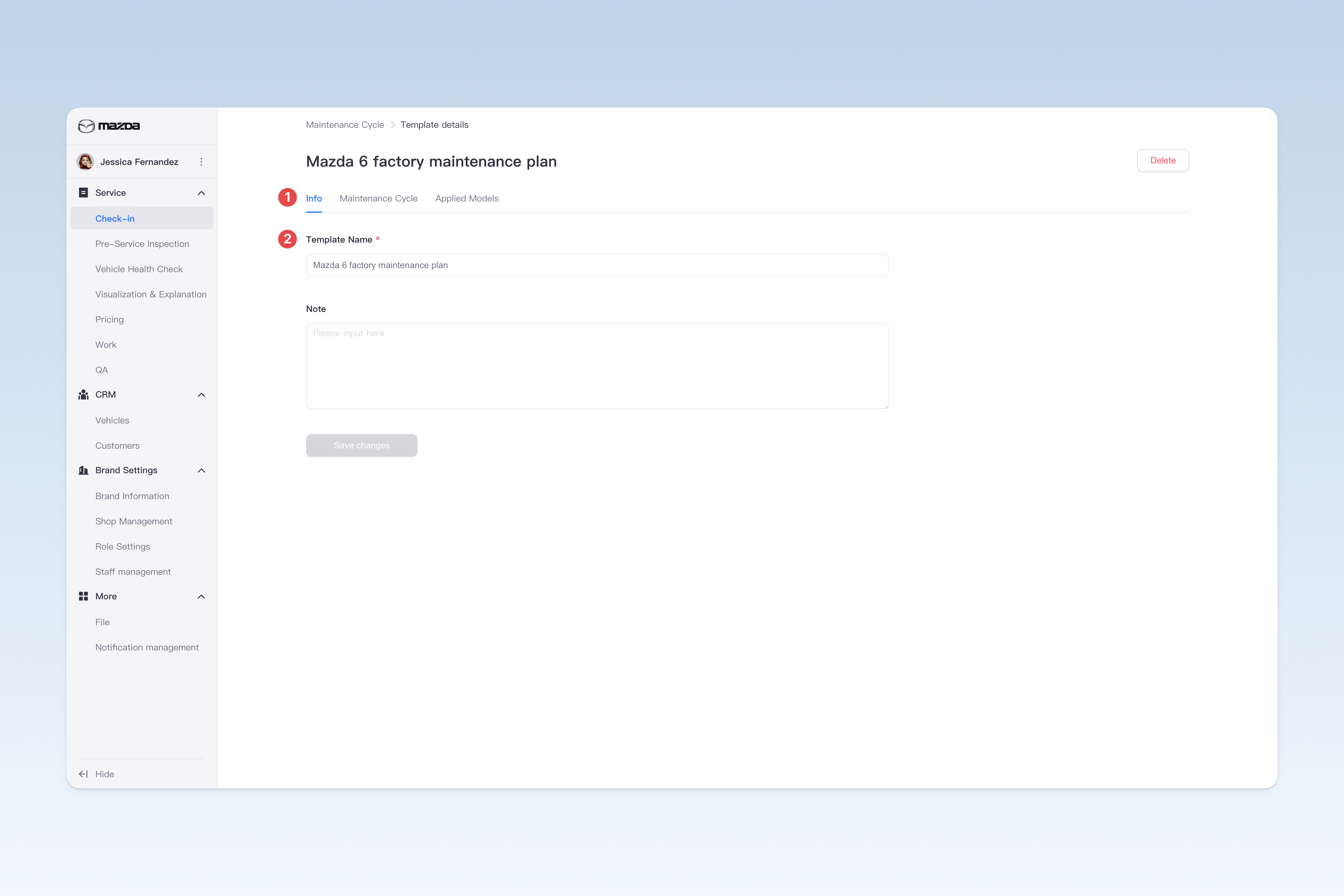The image size is (1344, 896).
Task: Switch to the Maintenance Cycle tab
Action: (378, 198)
